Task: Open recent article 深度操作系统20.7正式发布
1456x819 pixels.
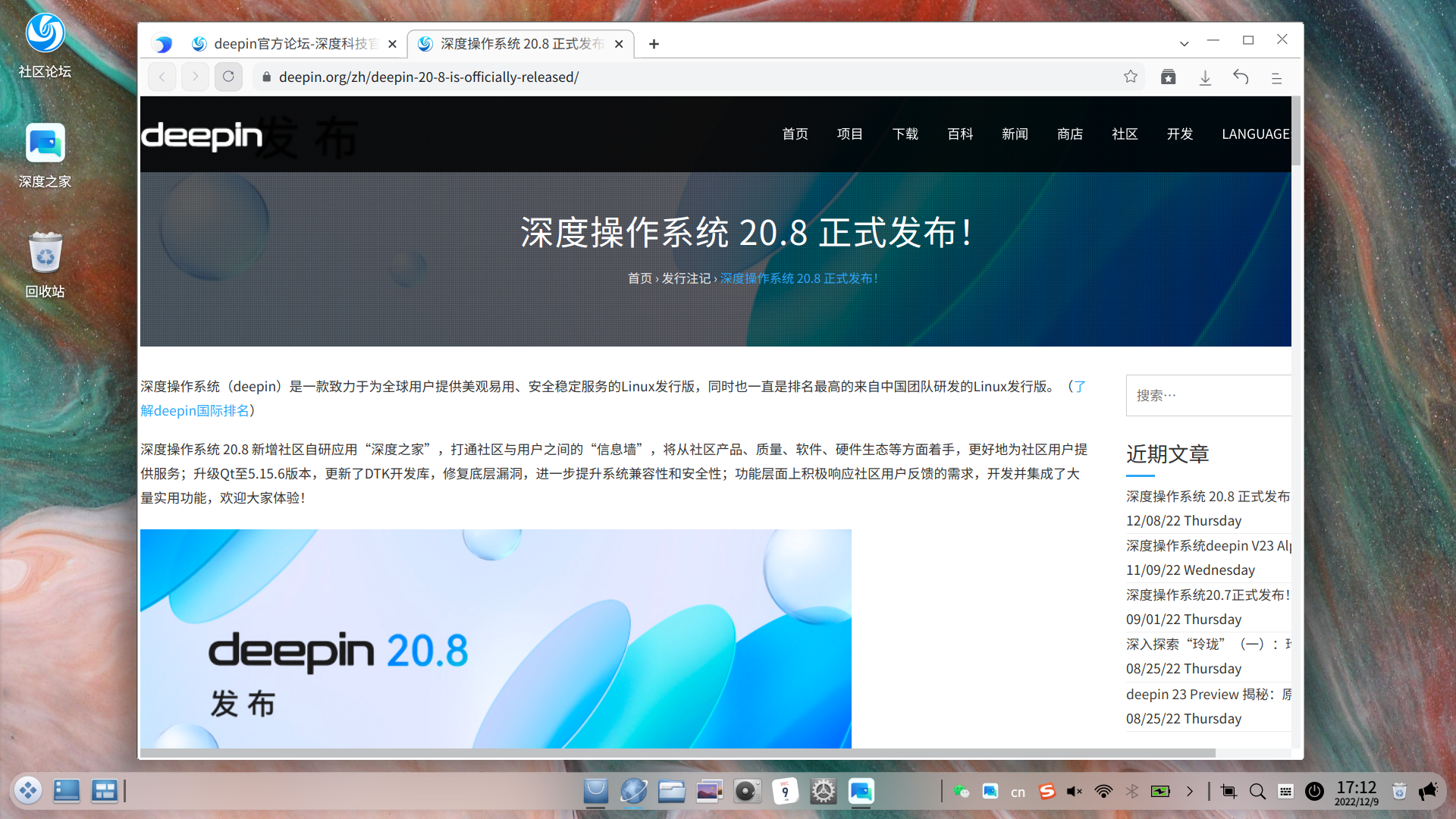Action: 1208,595
